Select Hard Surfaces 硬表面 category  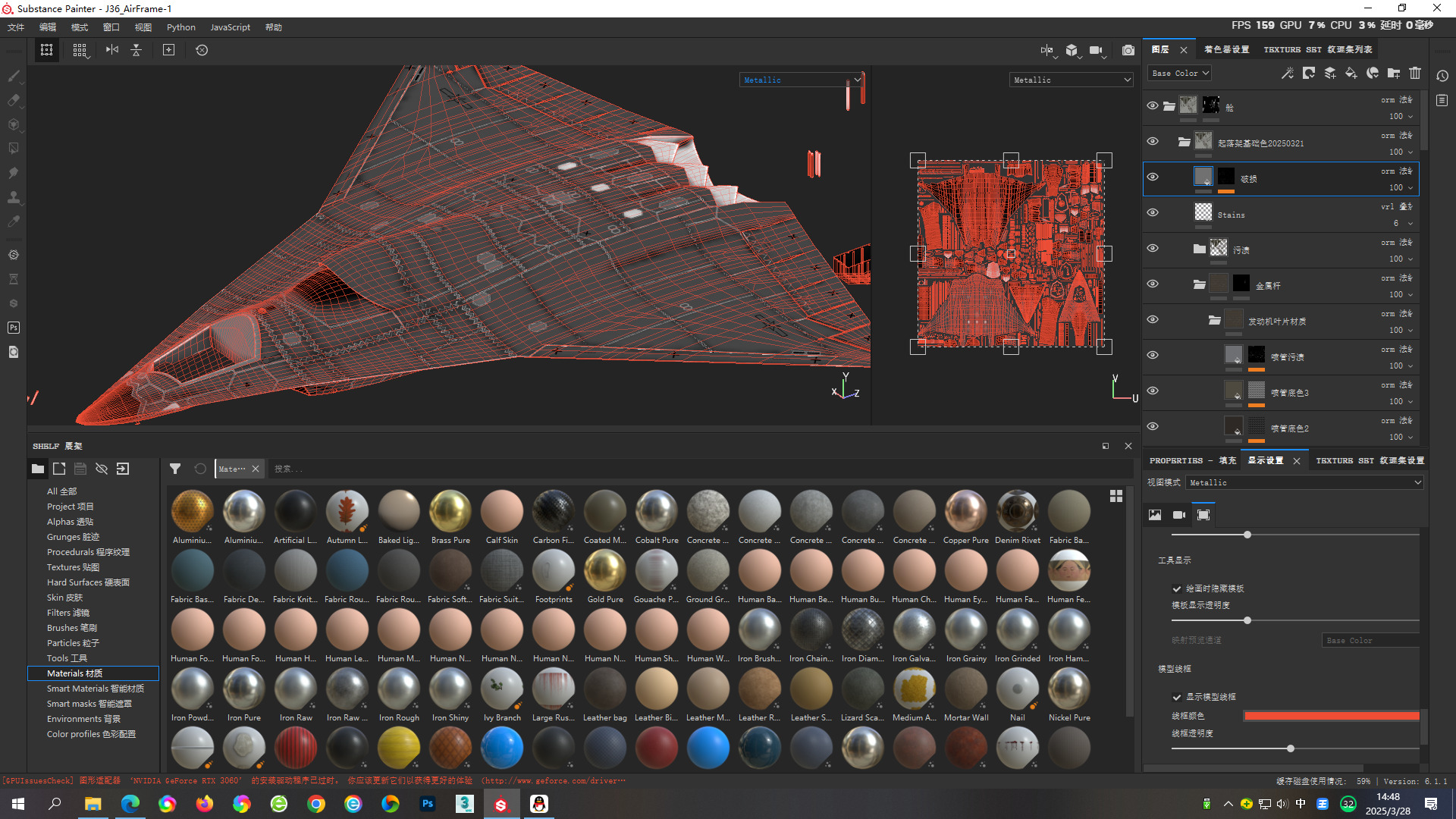click(88, 582)
